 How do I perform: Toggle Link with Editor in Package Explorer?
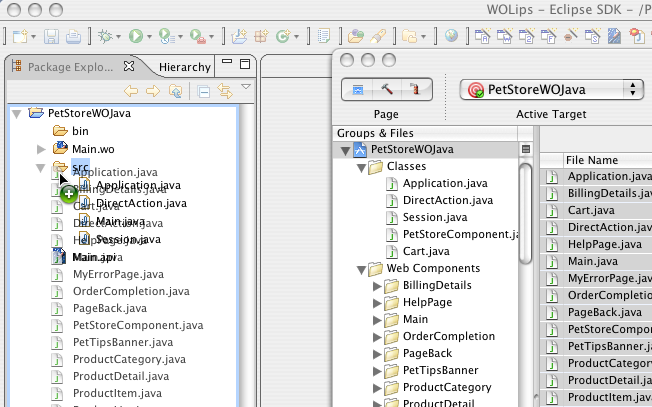pos(225,91)
